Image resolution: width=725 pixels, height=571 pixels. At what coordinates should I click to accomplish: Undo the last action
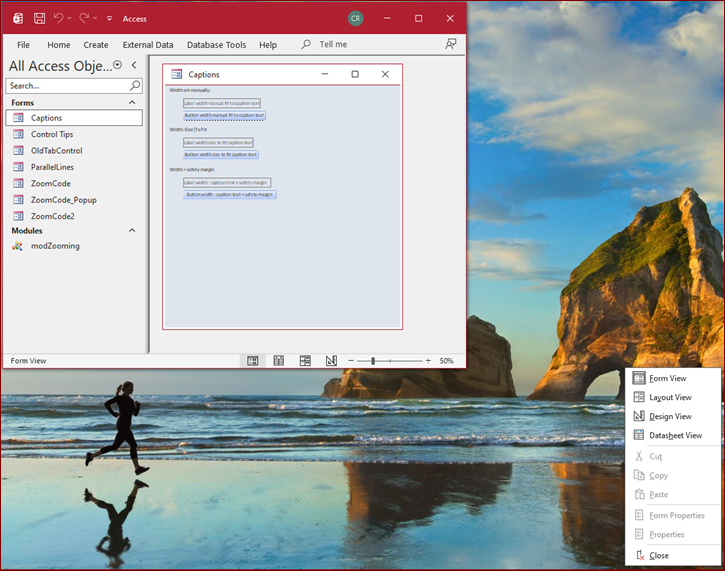(58, 18)
